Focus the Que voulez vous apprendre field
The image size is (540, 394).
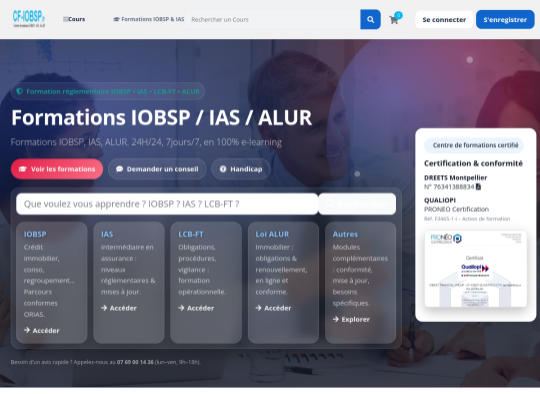167,204
